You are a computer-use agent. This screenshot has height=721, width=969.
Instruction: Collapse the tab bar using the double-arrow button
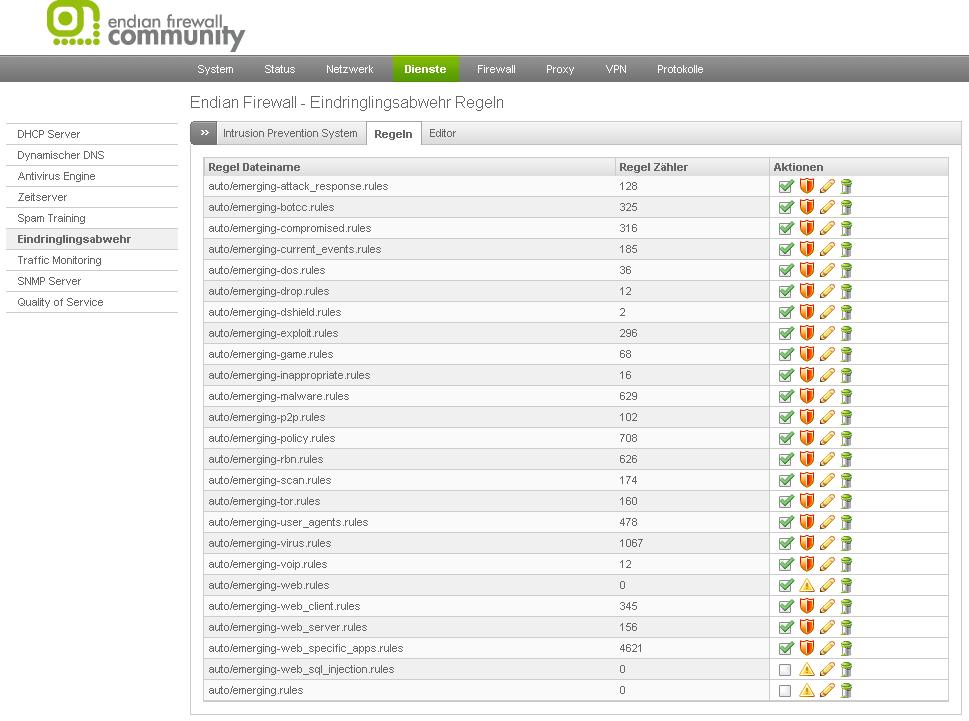(x=204, y=133)
